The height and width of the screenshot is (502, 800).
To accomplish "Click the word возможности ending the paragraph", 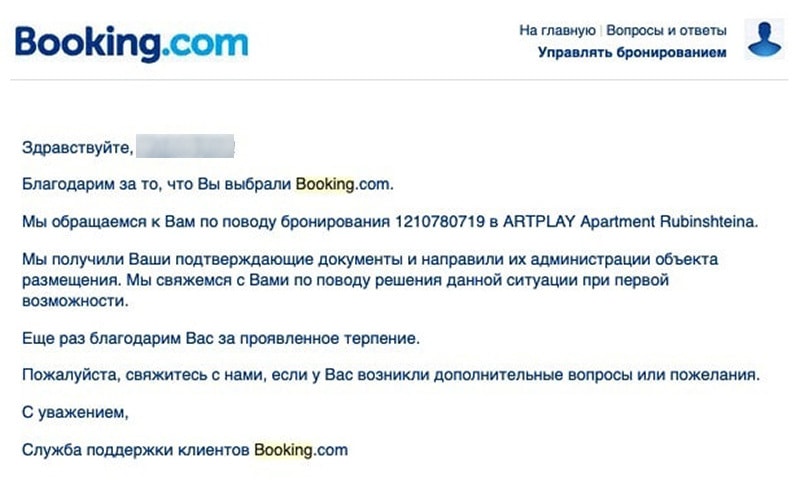I will [77, 299].
